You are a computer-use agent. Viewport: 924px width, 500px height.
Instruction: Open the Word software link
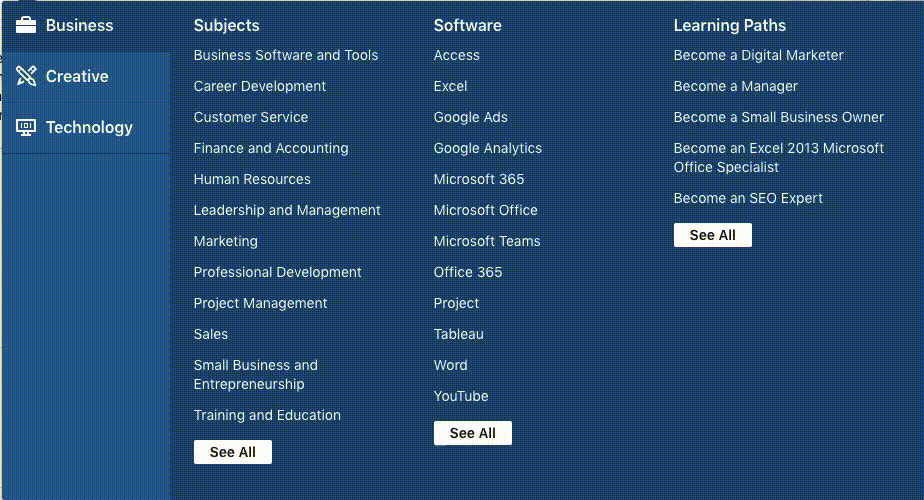click(451, 365)
